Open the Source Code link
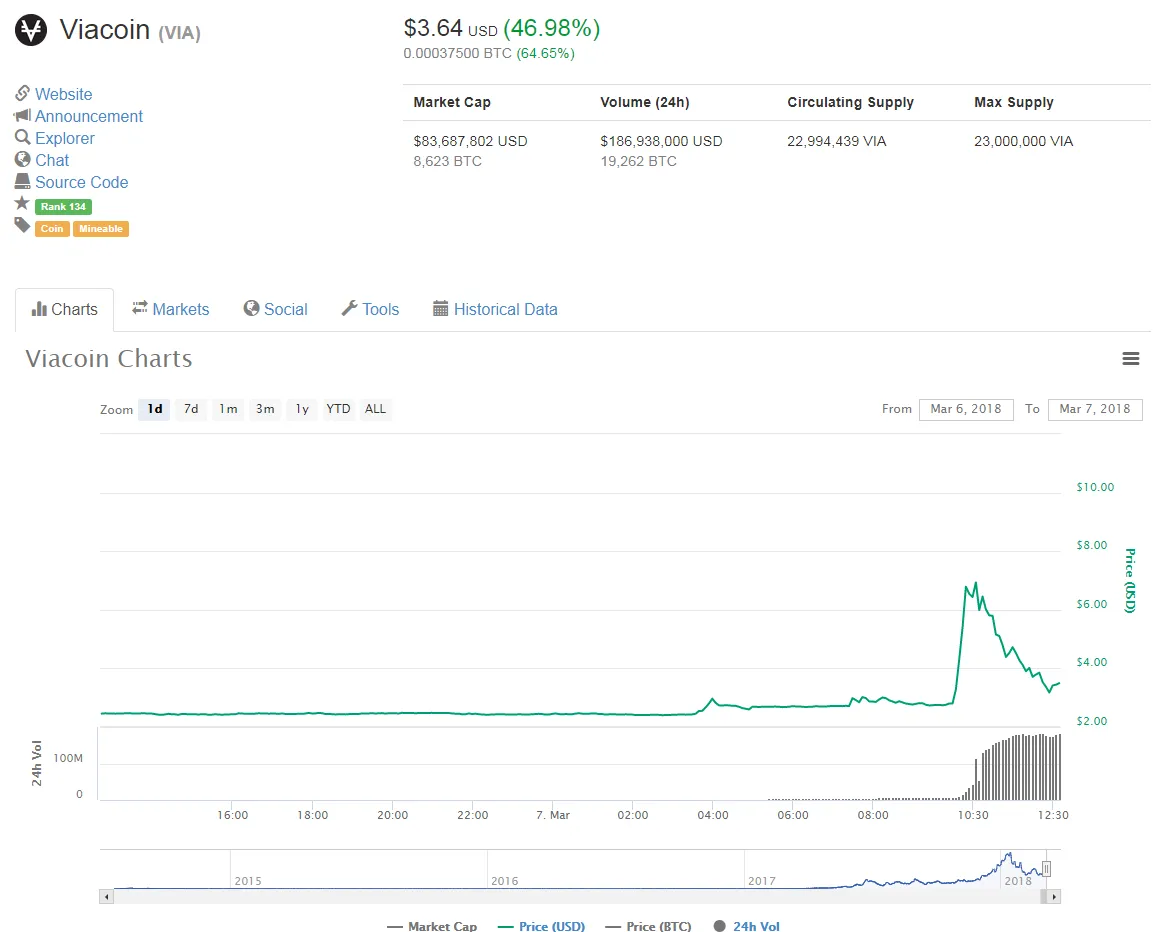Viewport: 1158px width, 932px height. tap(81, 182)
